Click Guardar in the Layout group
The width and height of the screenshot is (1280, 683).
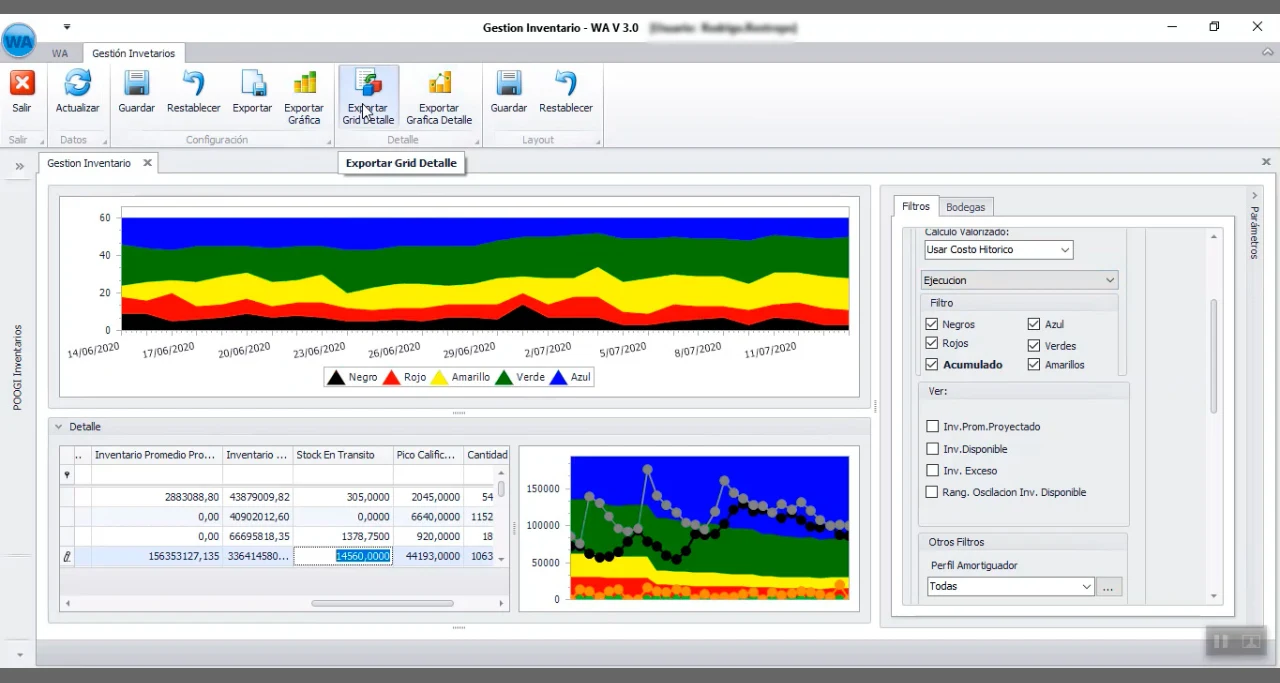[x=509, y=84]
